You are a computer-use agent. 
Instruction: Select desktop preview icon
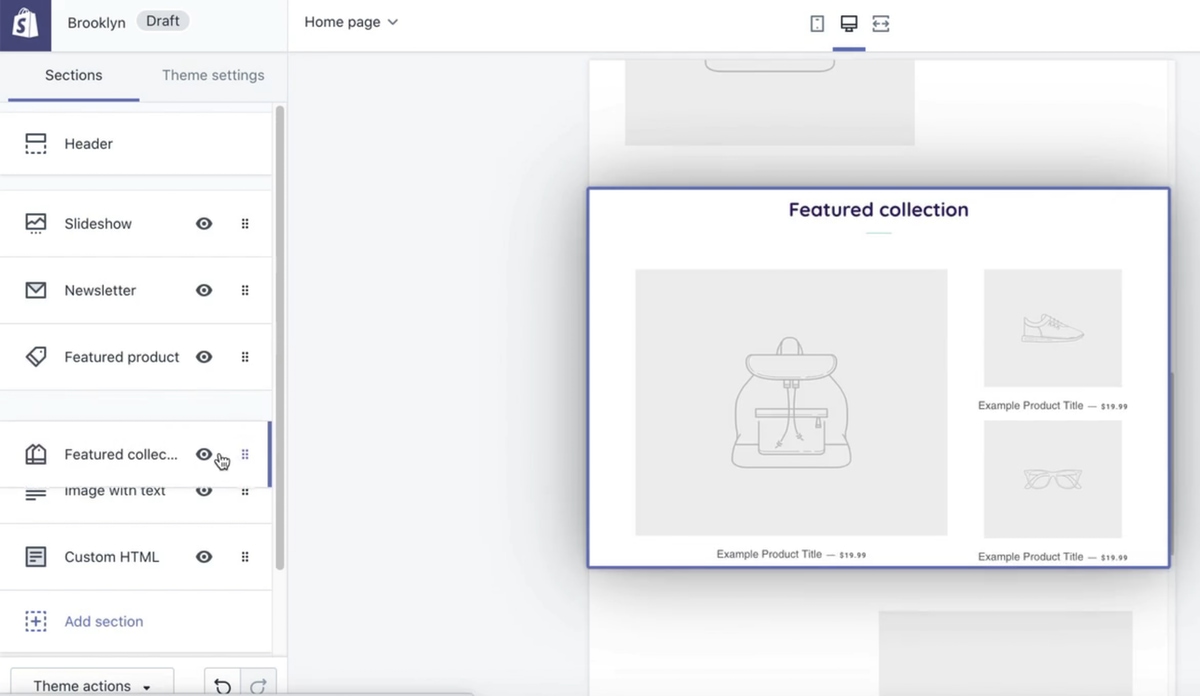(849, 23)
